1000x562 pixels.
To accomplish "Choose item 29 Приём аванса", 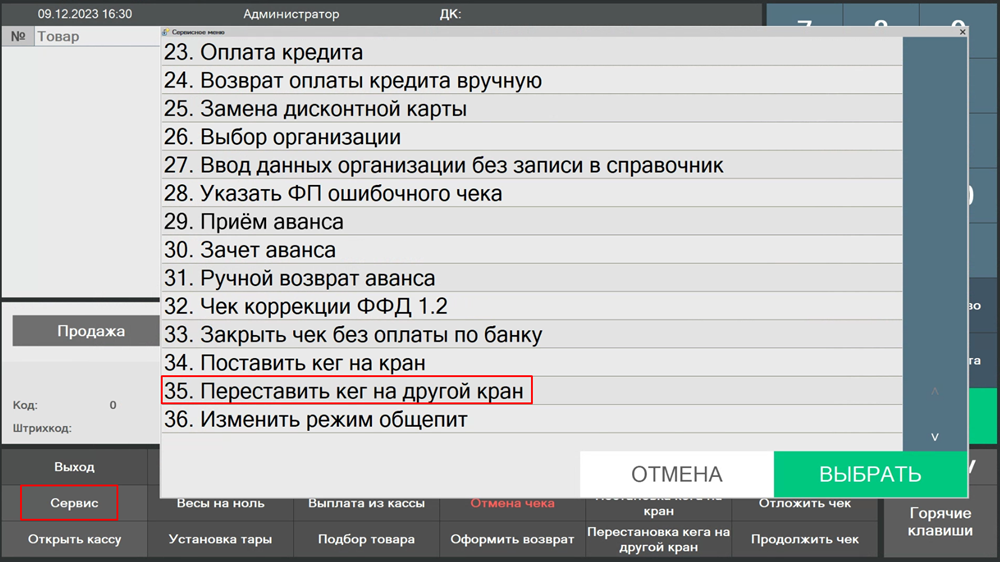I will 271,222.
